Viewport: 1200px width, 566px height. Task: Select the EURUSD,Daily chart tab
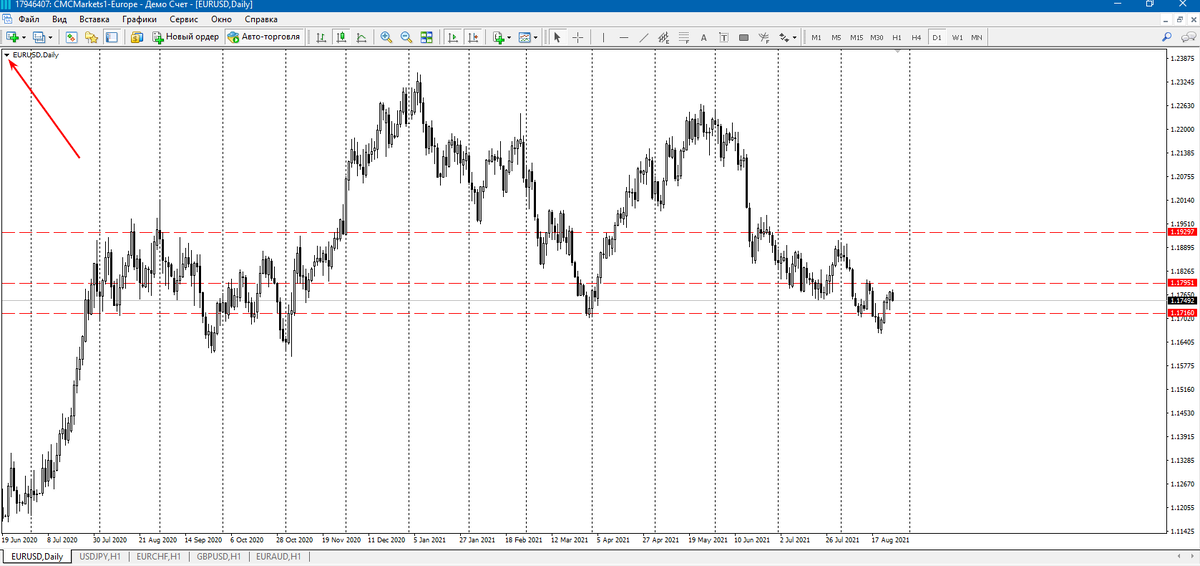(36, 556)
